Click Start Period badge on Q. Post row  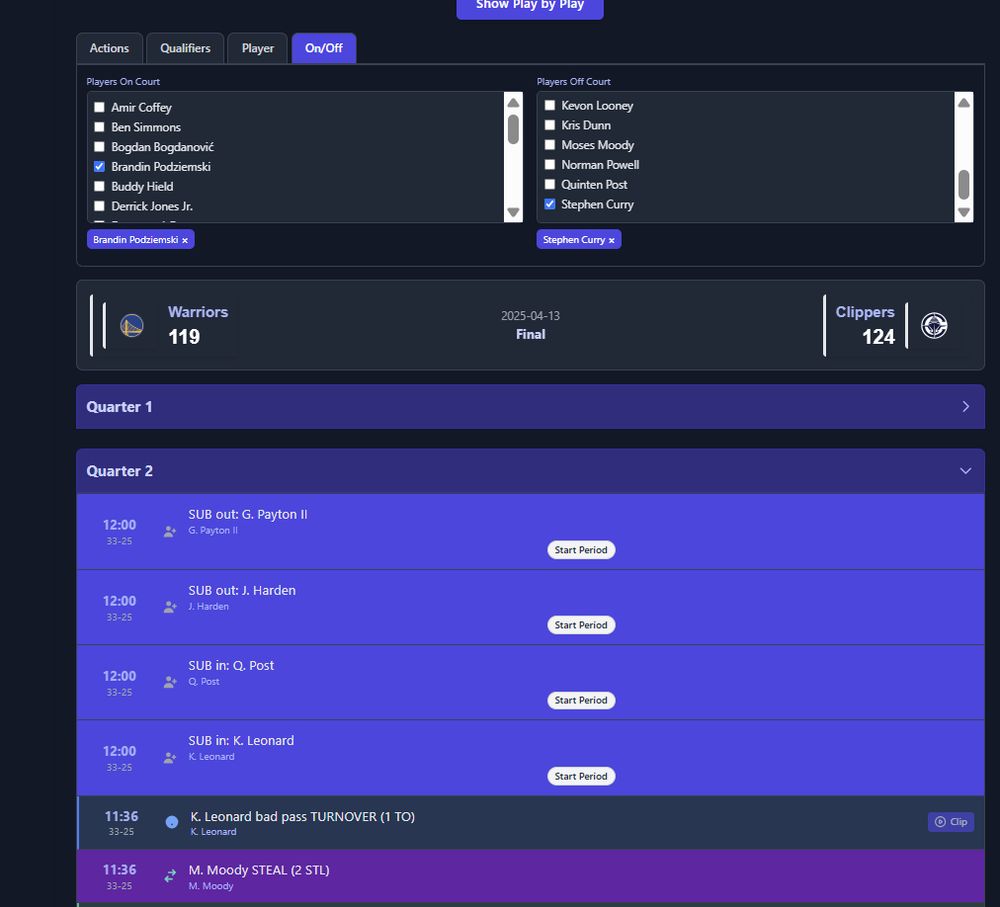(581, 700)
